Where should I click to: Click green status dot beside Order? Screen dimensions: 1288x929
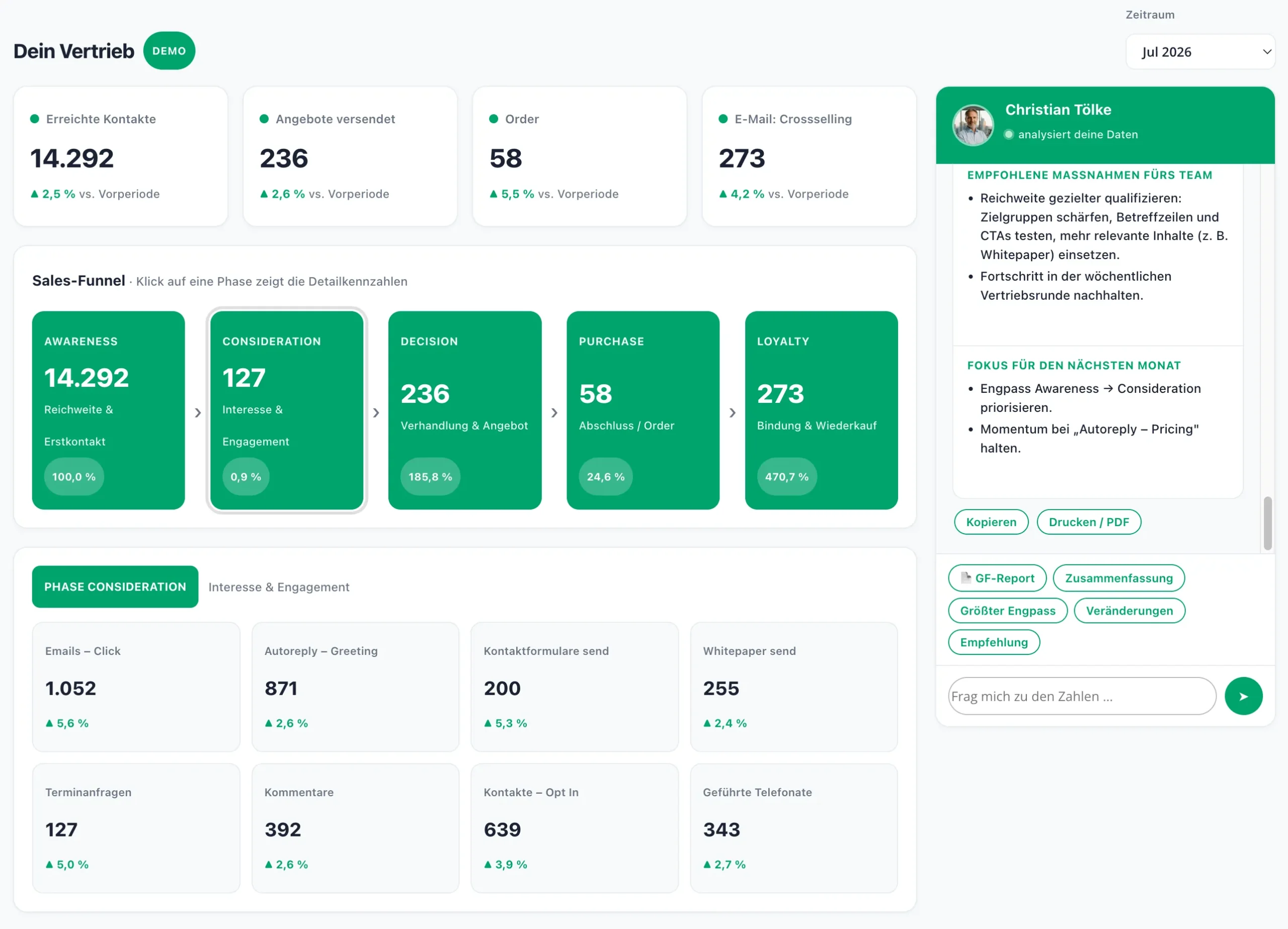[494, 119]
